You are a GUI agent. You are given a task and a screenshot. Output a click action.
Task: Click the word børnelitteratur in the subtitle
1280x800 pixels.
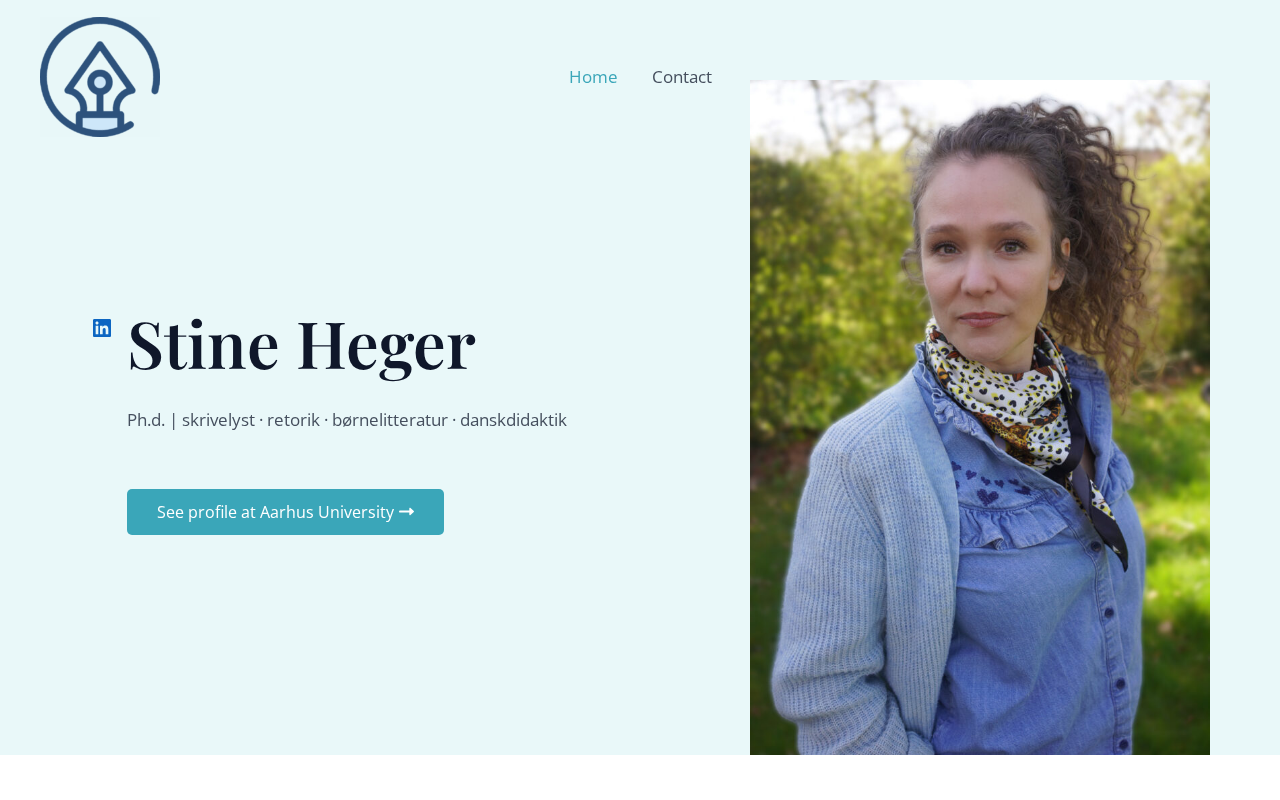(x=390, y=420)
